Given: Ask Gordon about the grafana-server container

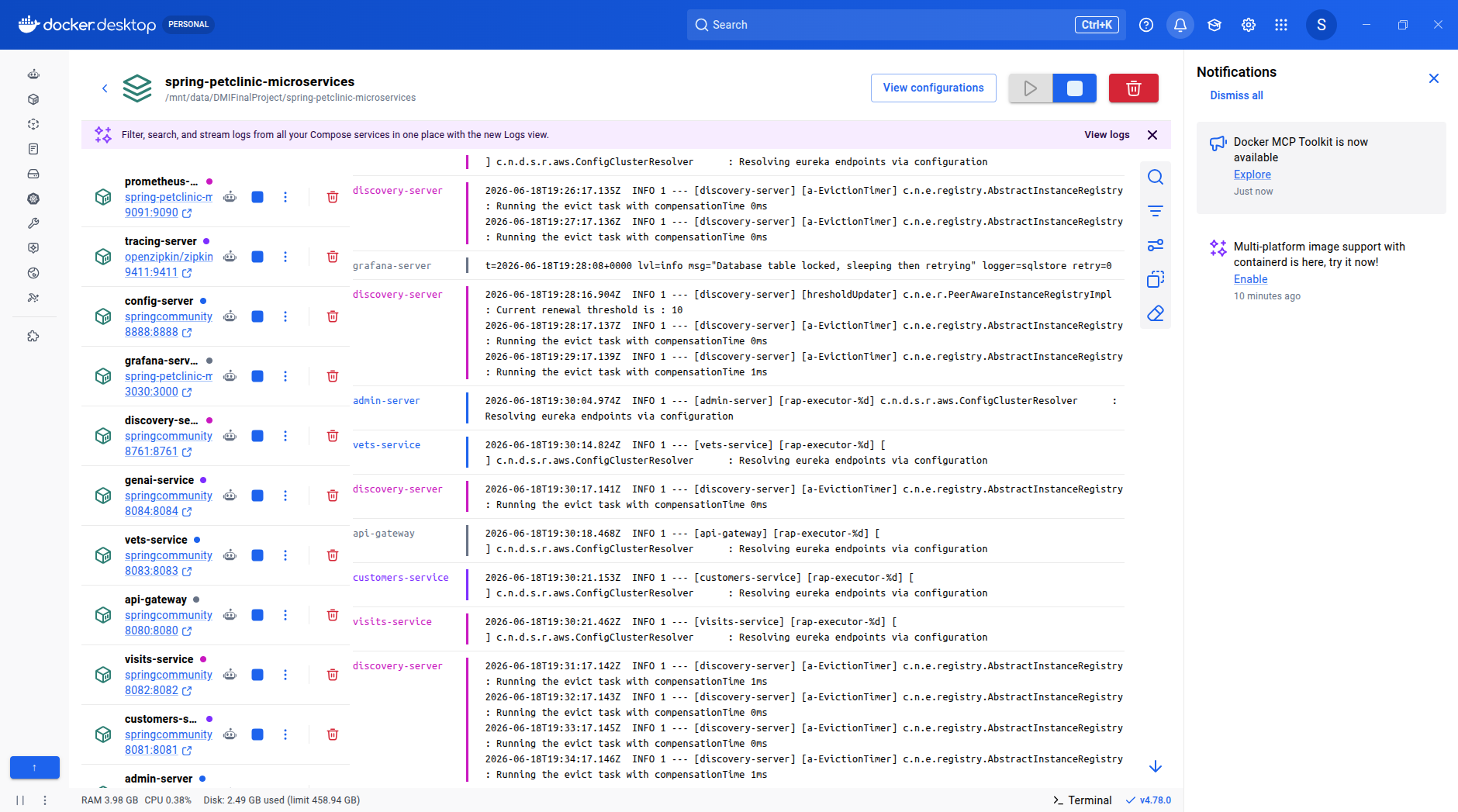Looking at the screenshot, I should click(230, 376).
